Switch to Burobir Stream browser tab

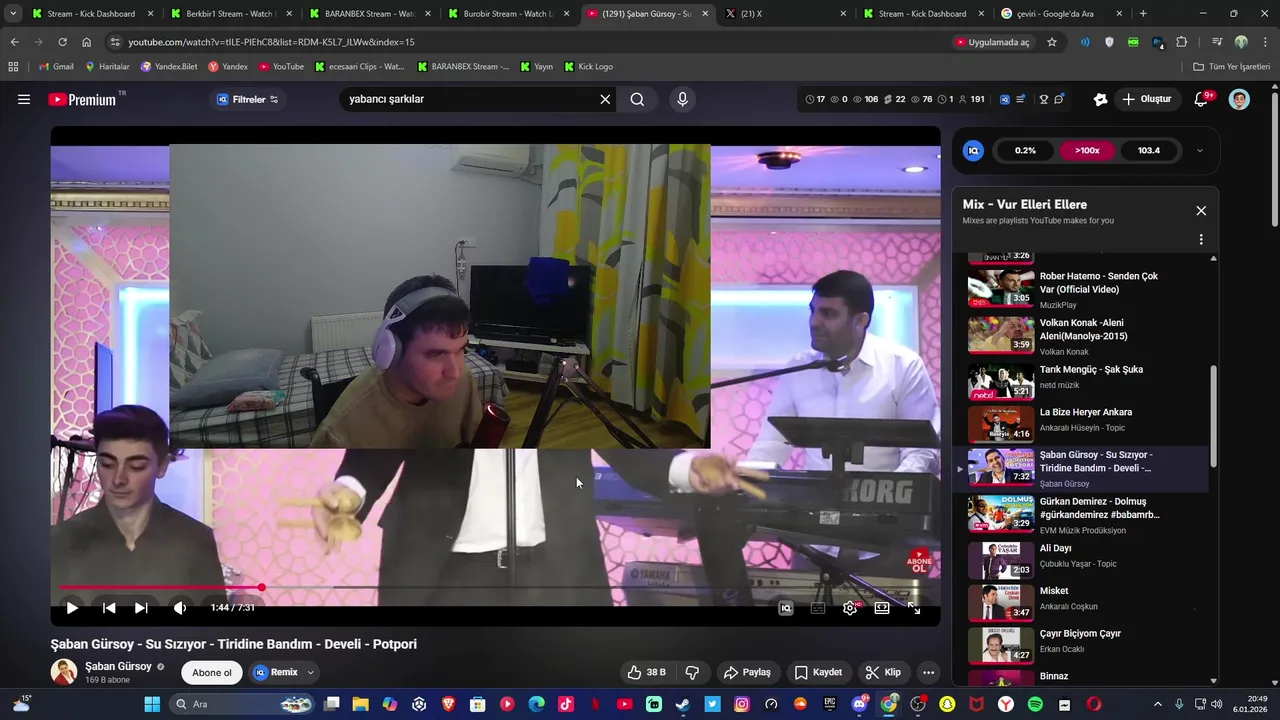pyautogui.click(x=506, y=14)
